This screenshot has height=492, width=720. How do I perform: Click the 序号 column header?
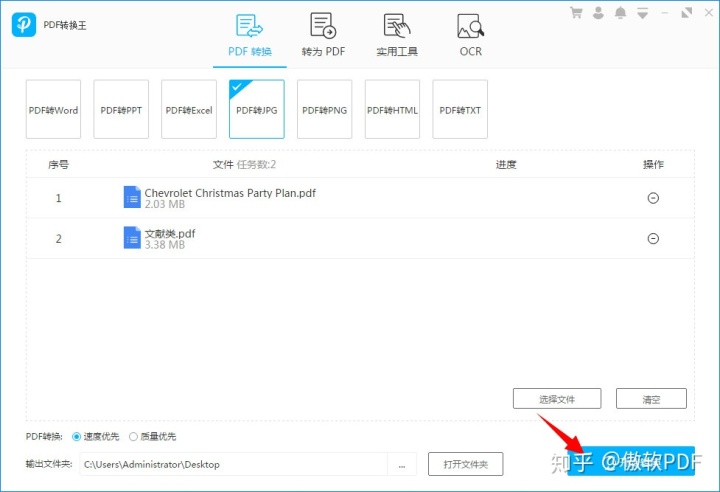coord(58,164)
